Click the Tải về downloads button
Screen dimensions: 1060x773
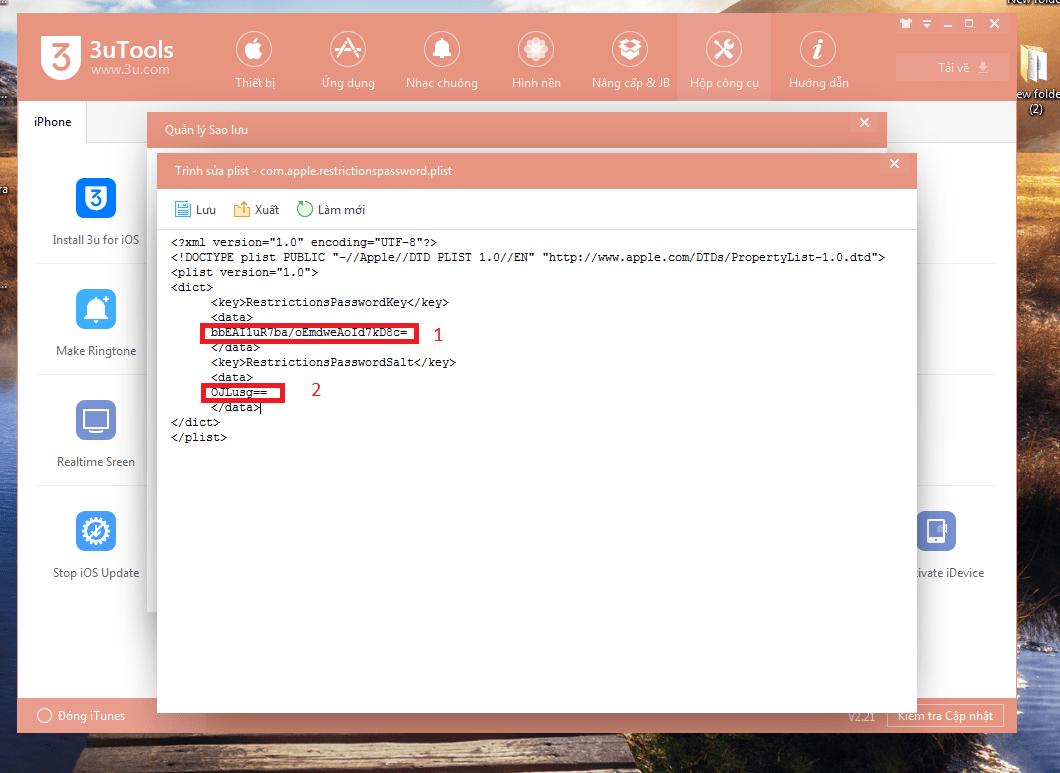tap(952, 68)
